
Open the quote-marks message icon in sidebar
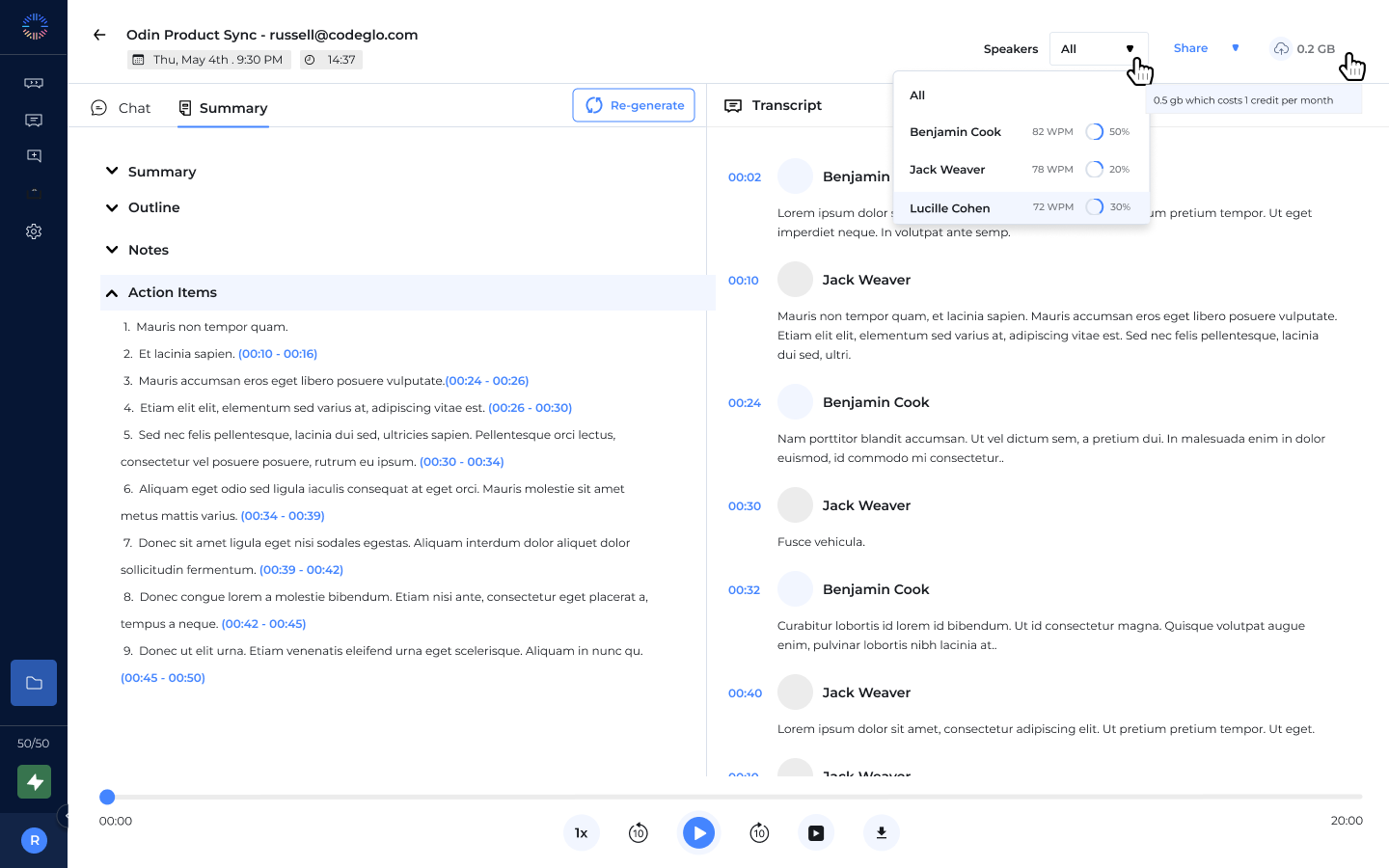point(34,84)
